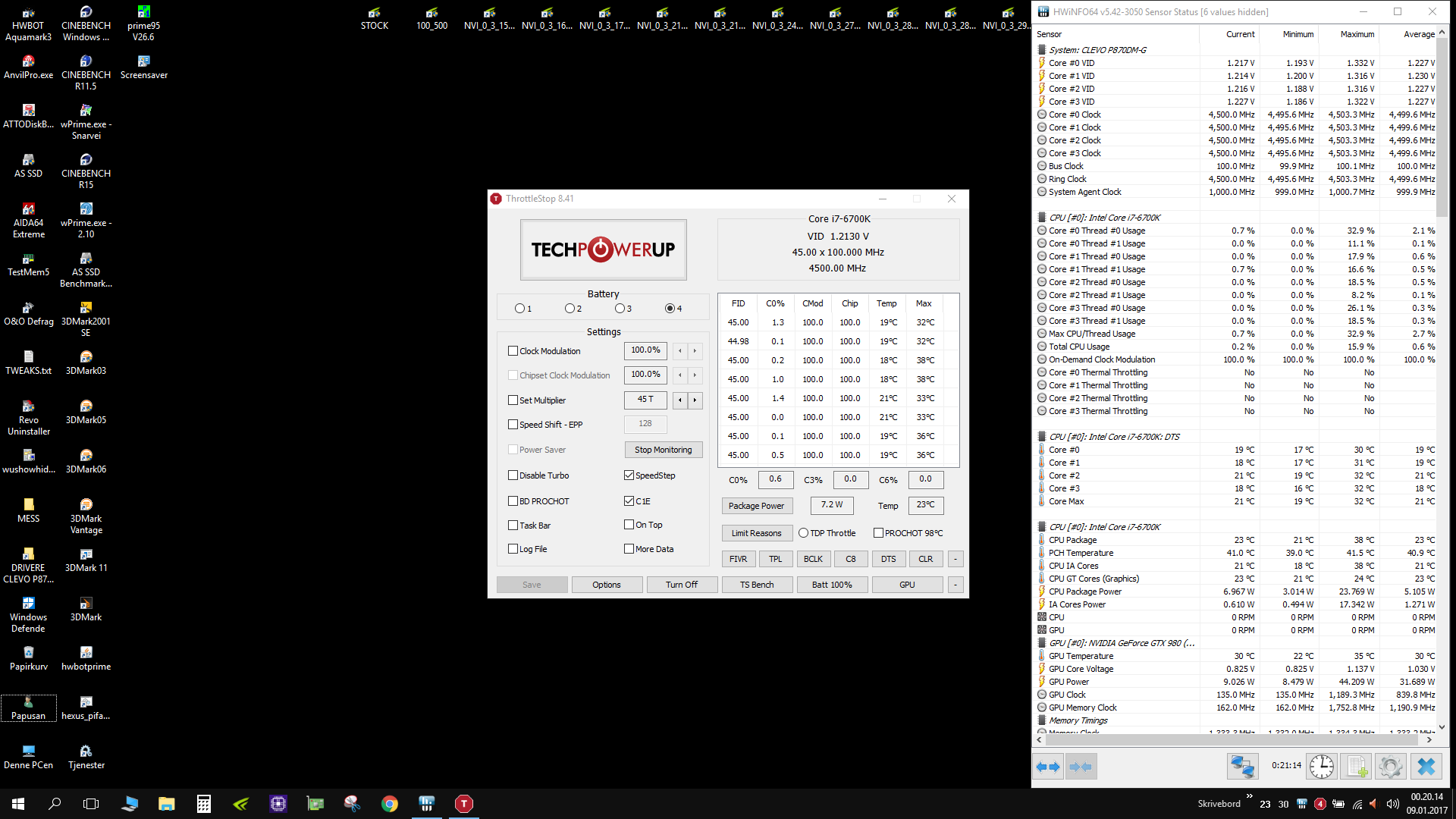Enable On Top checkbox
Screen dimensions: 1456x819
click(629, 525)
